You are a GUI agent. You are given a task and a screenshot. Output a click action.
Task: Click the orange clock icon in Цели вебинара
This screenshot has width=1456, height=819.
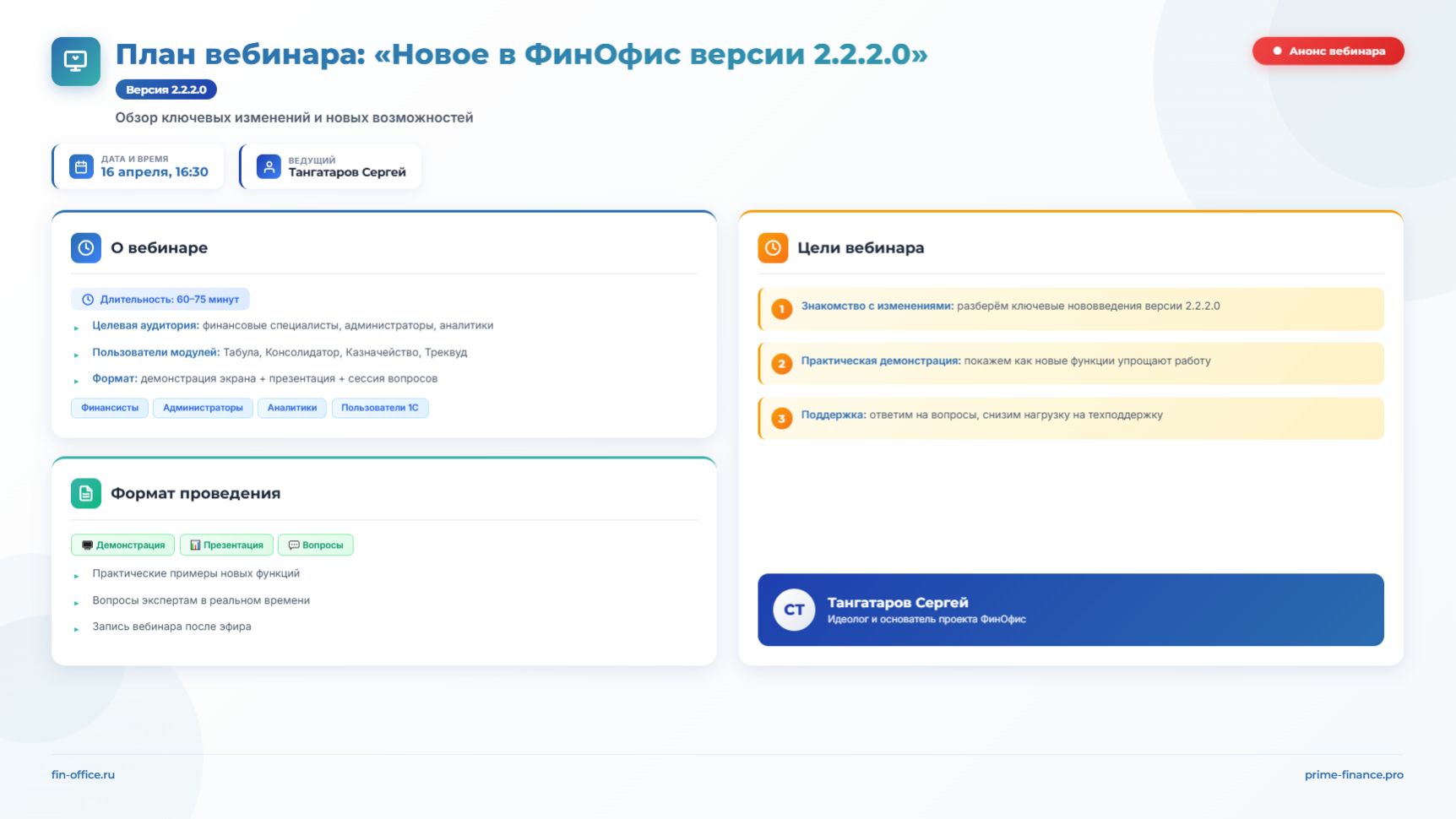773,248
